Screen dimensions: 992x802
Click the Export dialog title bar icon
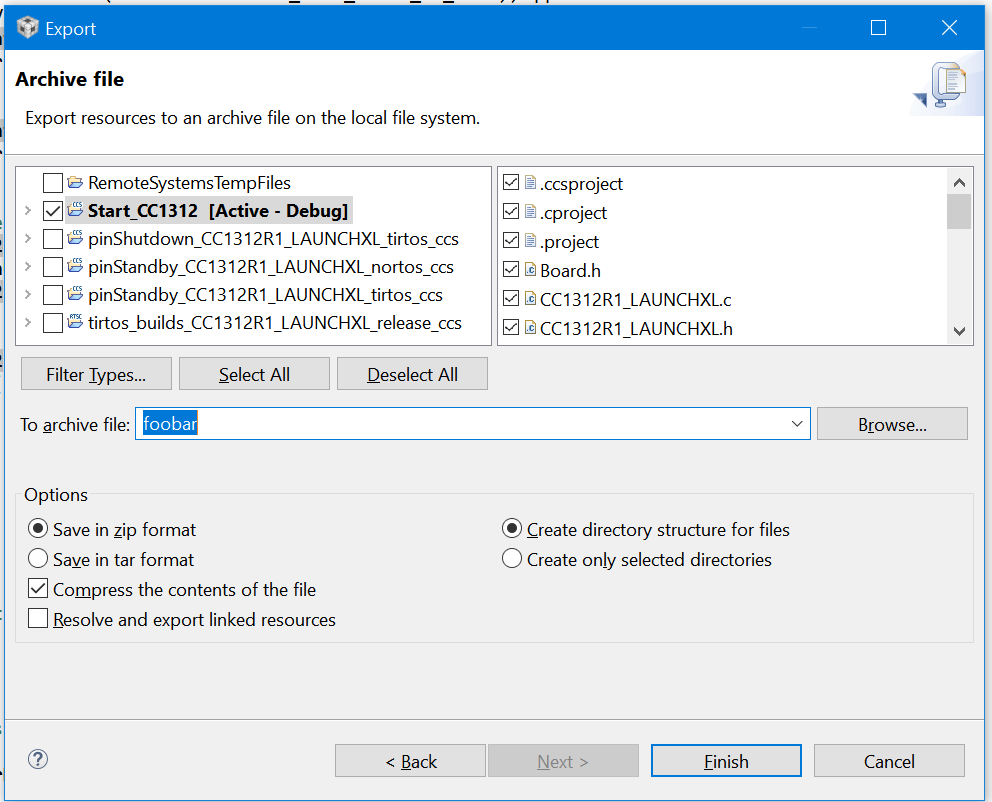pyautogui.click(x=27, y=28)
